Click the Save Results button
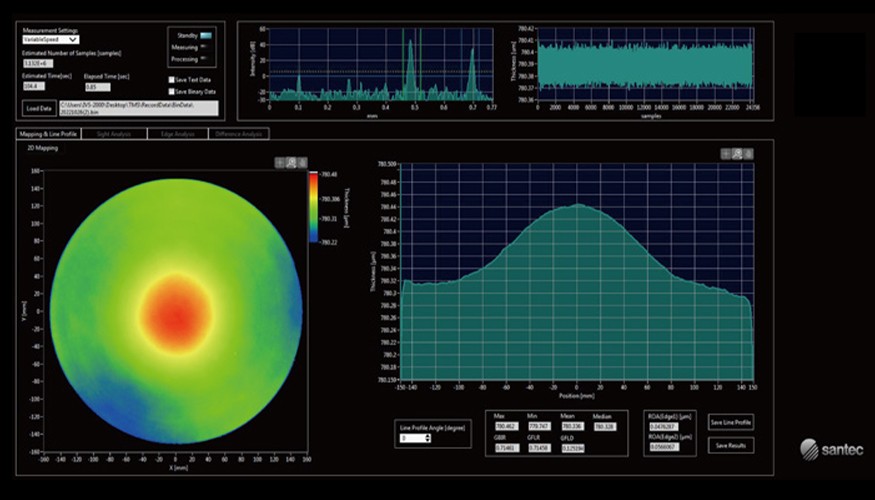875x500 pixels. coord(731,445)
